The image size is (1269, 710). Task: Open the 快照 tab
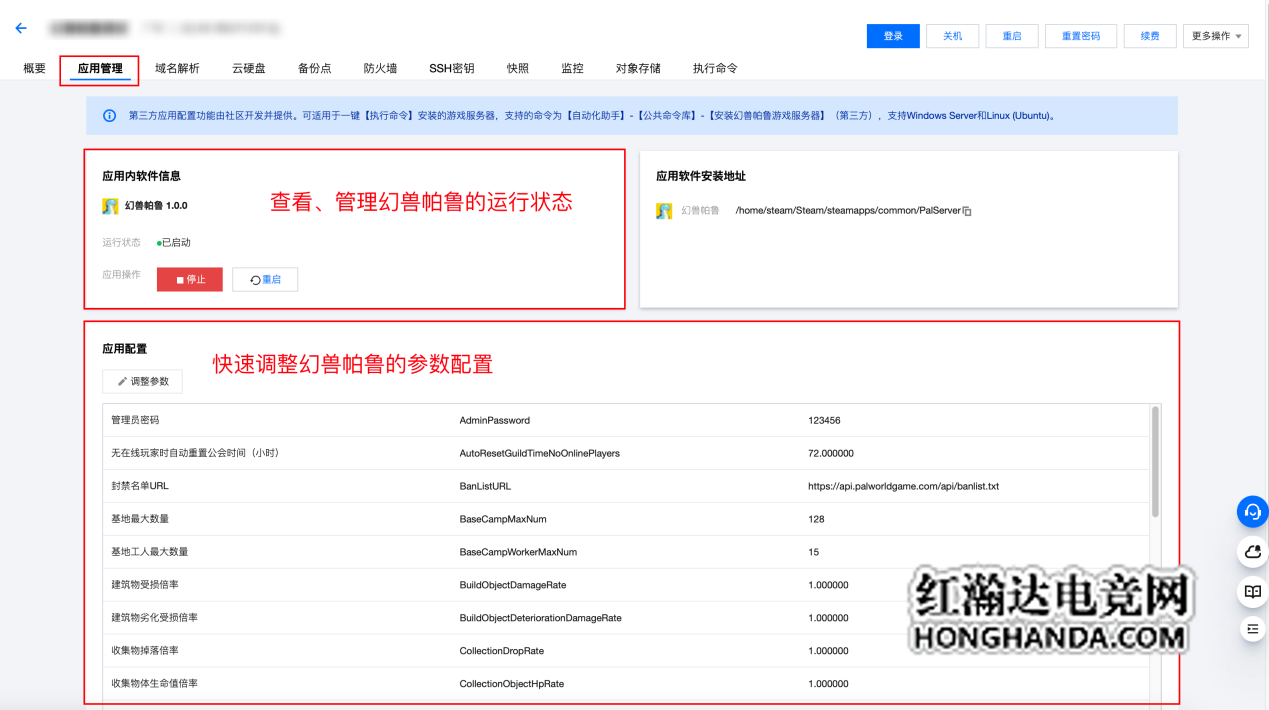pos(518,68)
